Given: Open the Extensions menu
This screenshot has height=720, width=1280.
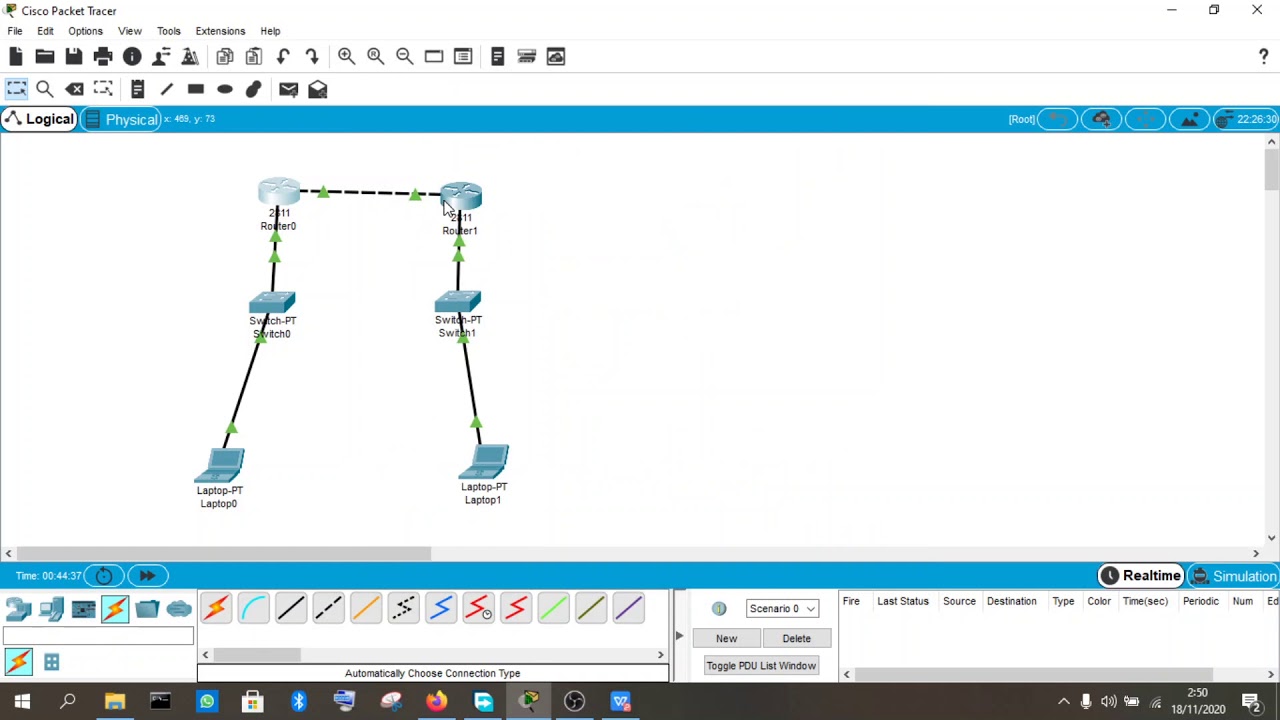Looking at the screenshot, I should tap(220, 31).
